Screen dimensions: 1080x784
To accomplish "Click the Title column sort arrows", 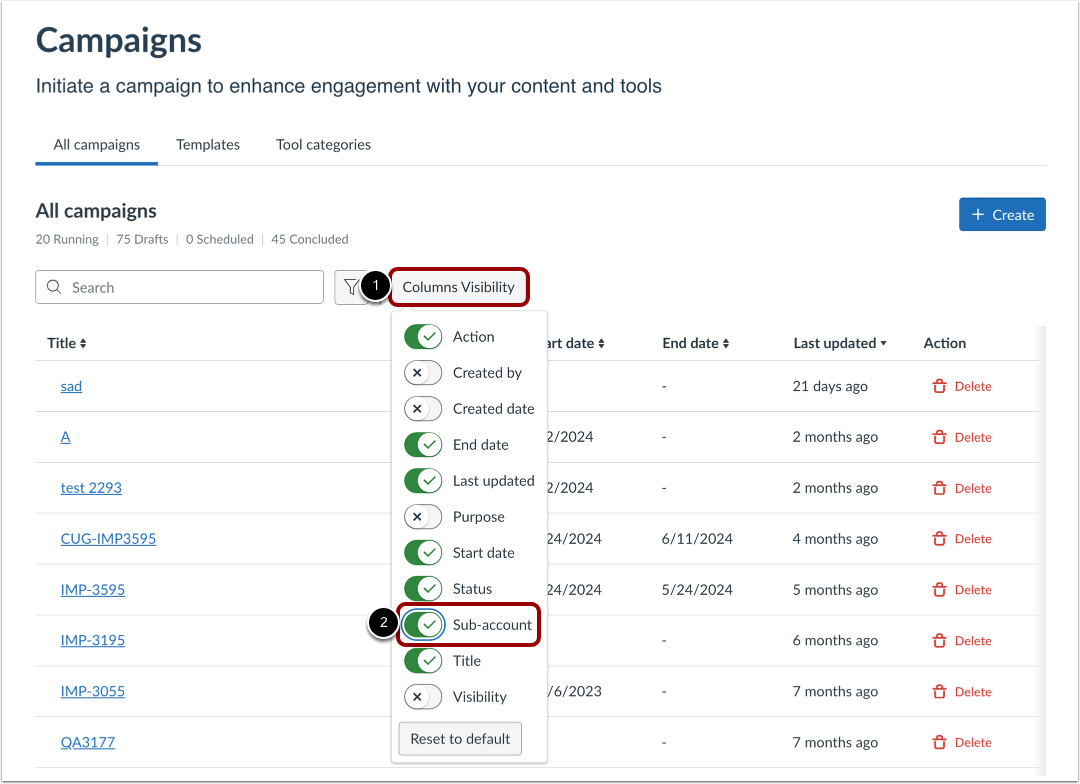I will (x=85, y=343).
